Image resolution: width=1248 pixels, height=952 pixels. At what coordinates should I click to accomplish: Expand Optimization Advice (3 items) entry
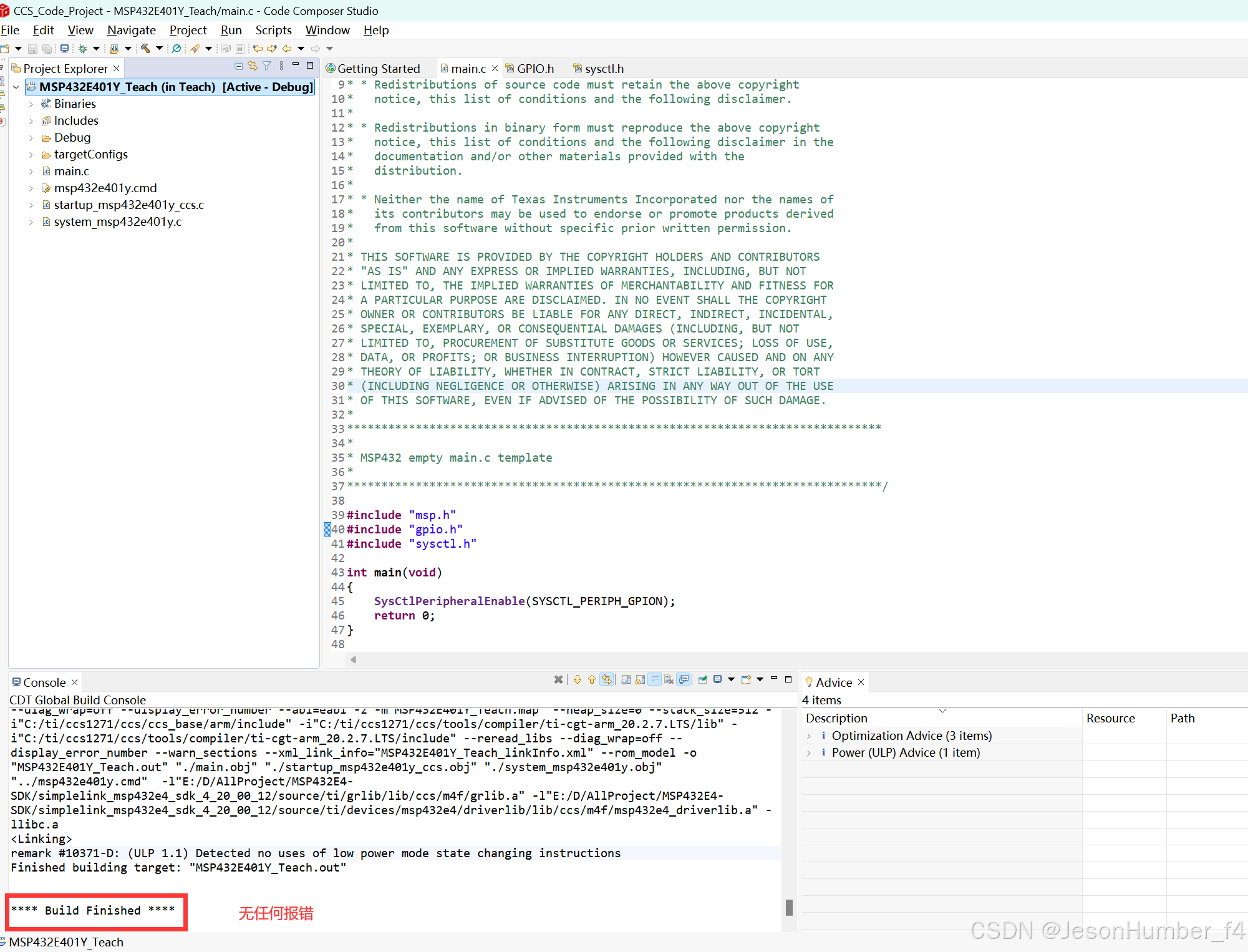click(809, 736)
